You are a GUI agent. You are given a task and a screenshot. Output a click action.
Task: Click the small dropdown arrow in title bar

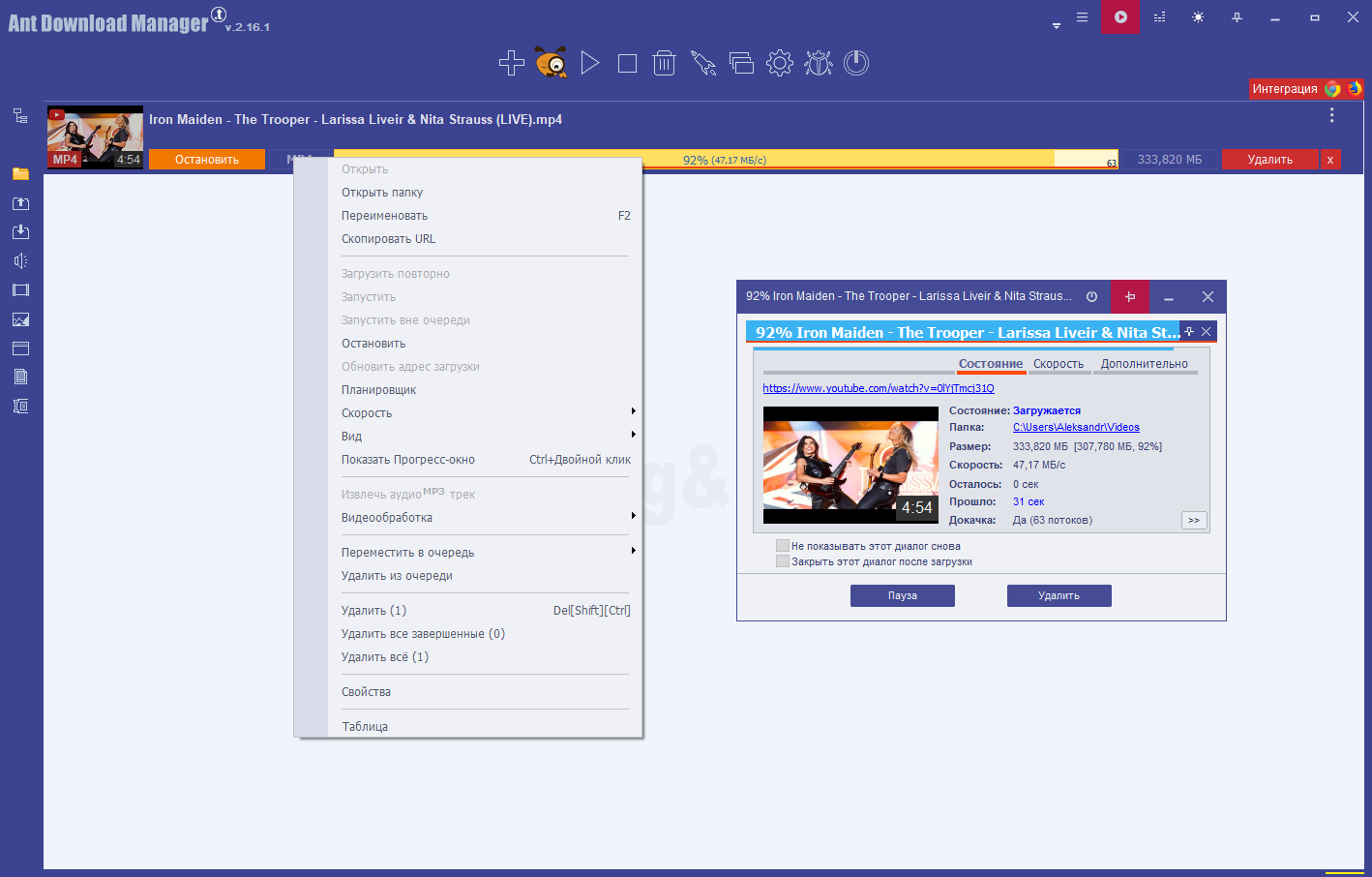(x=1057, y=26)
